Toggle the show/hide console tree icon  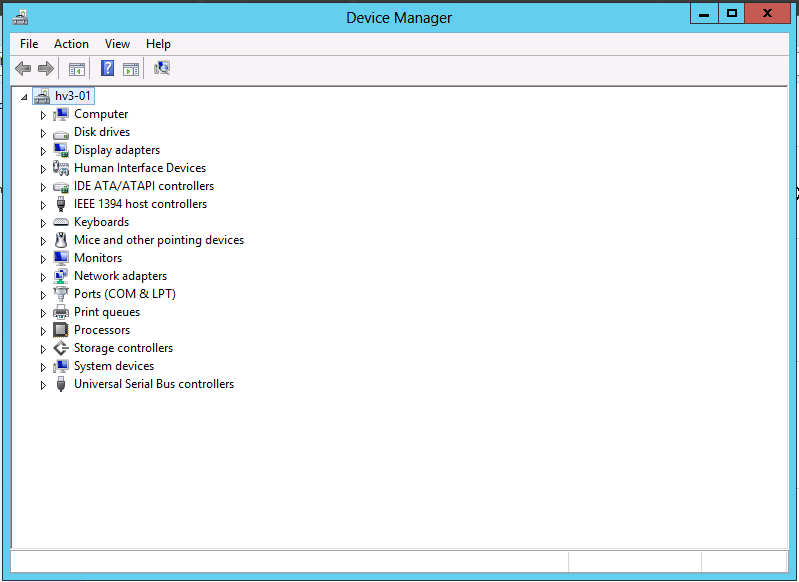[76, 68]
